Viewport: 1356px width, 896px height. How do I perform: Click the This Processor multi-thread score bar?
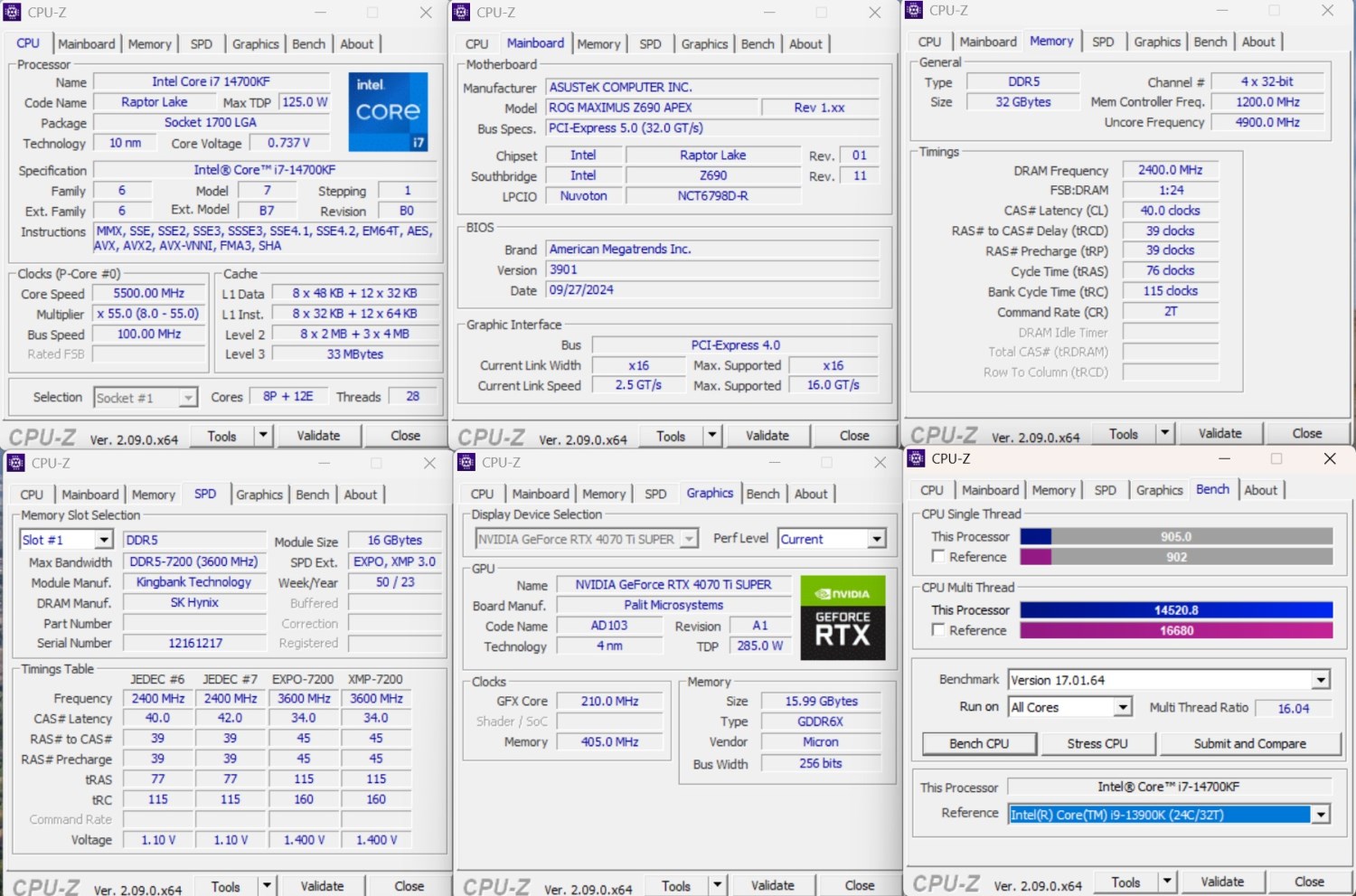(x=1176, y=610)
